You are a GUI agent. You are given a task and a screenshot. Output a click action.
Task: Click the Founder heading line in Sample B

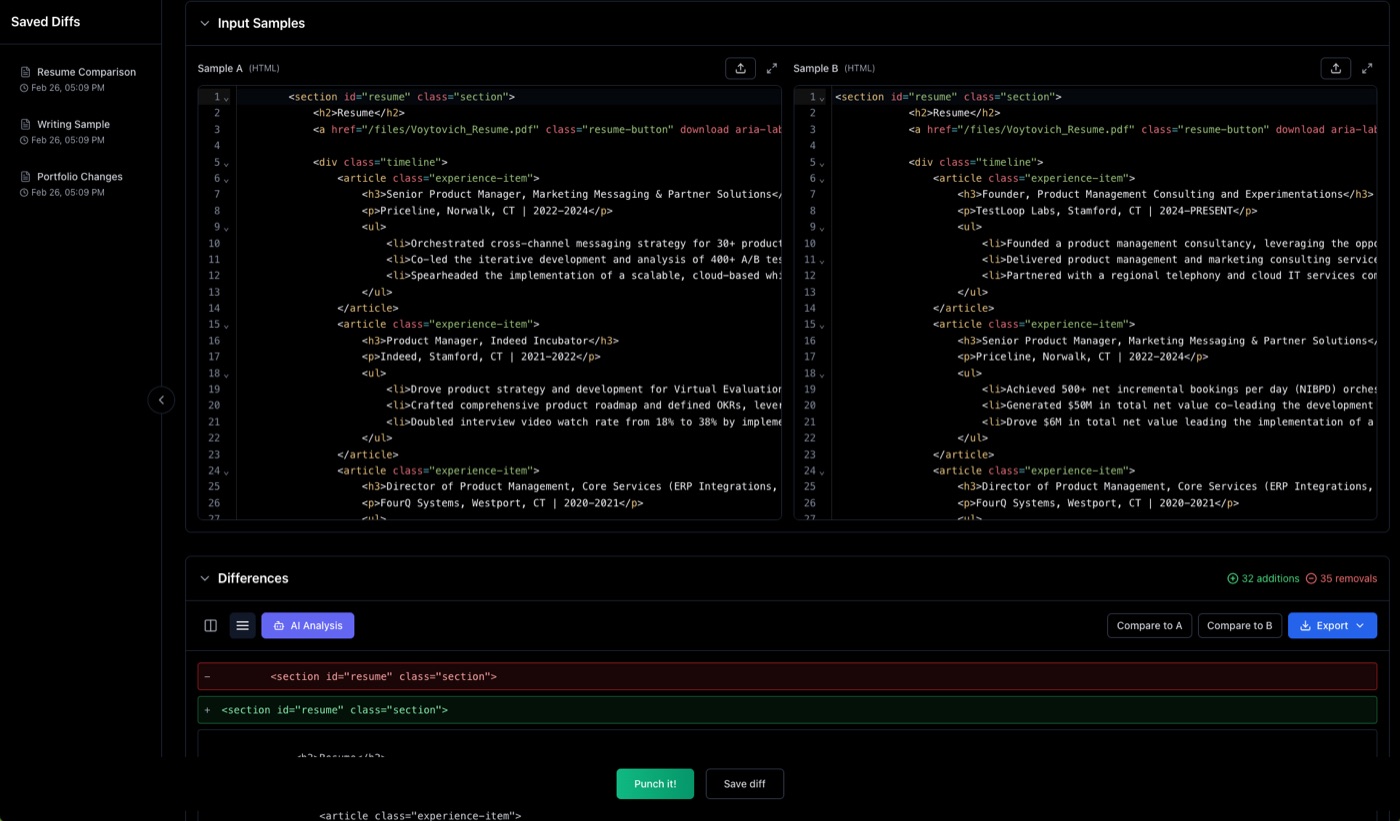click(1165, 194)
